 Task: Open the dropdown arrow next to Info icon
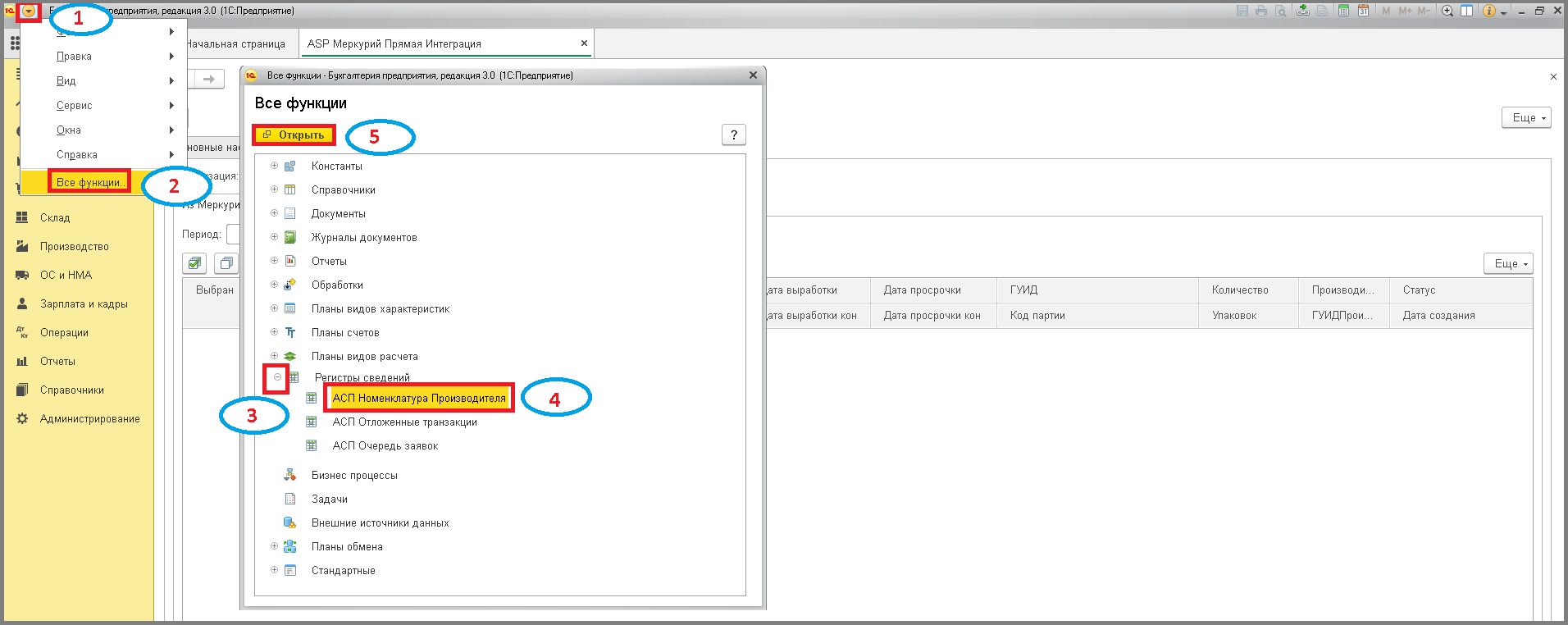[1504, 12]
